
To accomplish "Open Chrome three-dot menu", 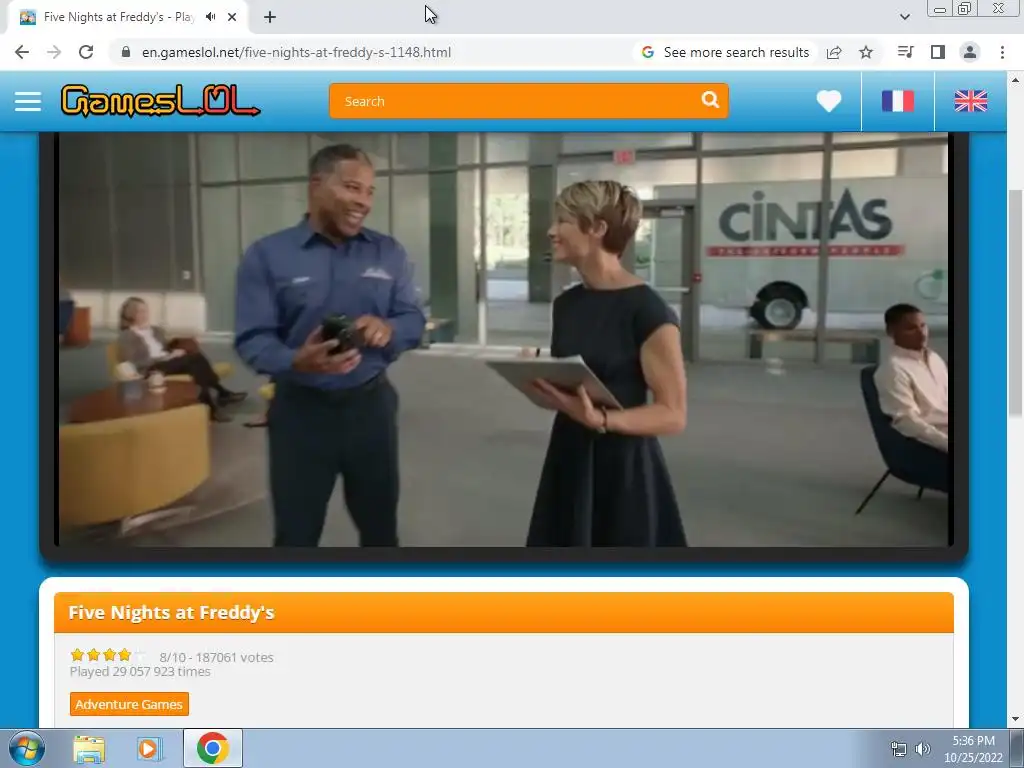I will pyautogui.click(x=1002, y=52).
